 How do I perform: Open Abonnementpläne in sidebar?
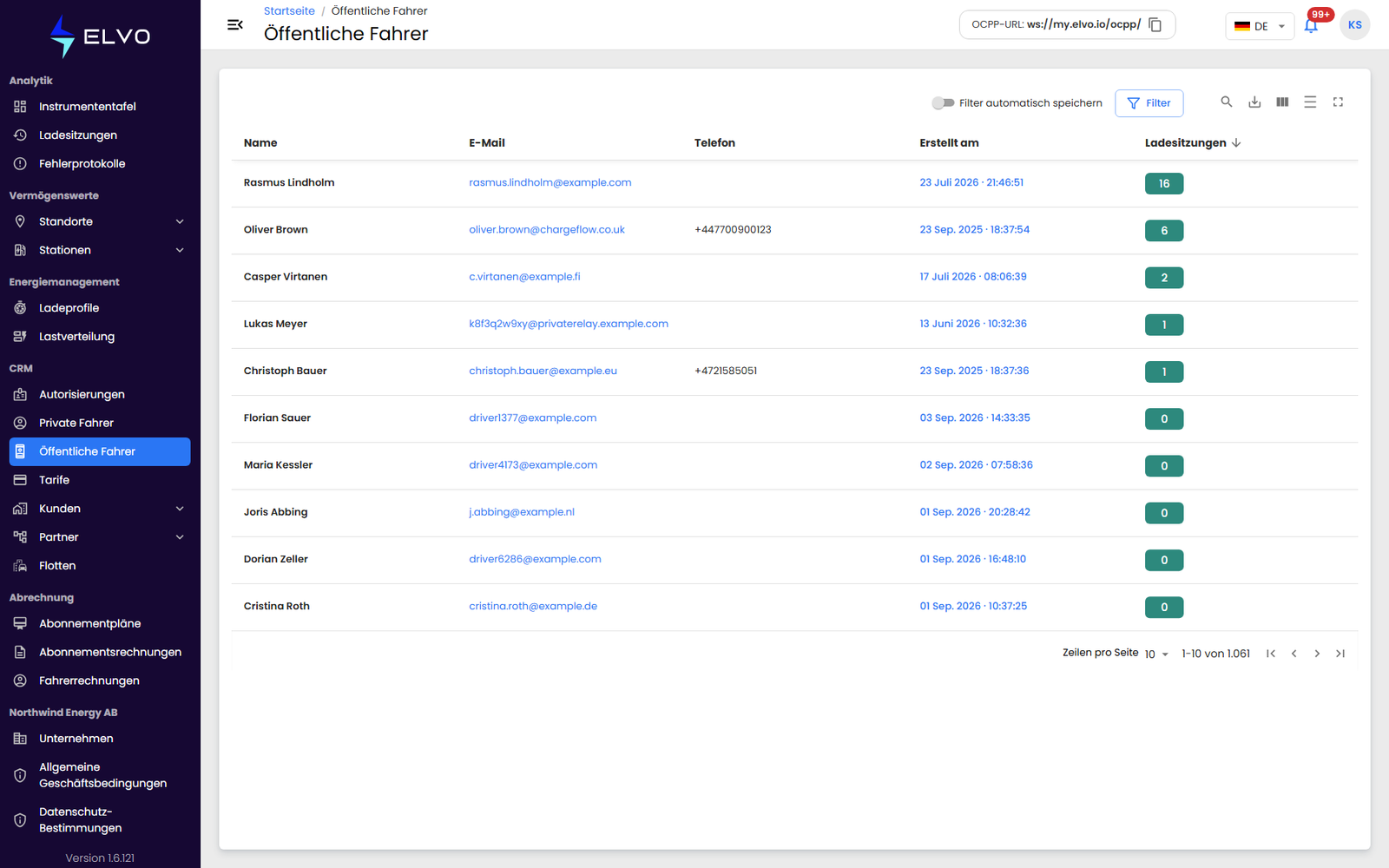pos(100,623)
